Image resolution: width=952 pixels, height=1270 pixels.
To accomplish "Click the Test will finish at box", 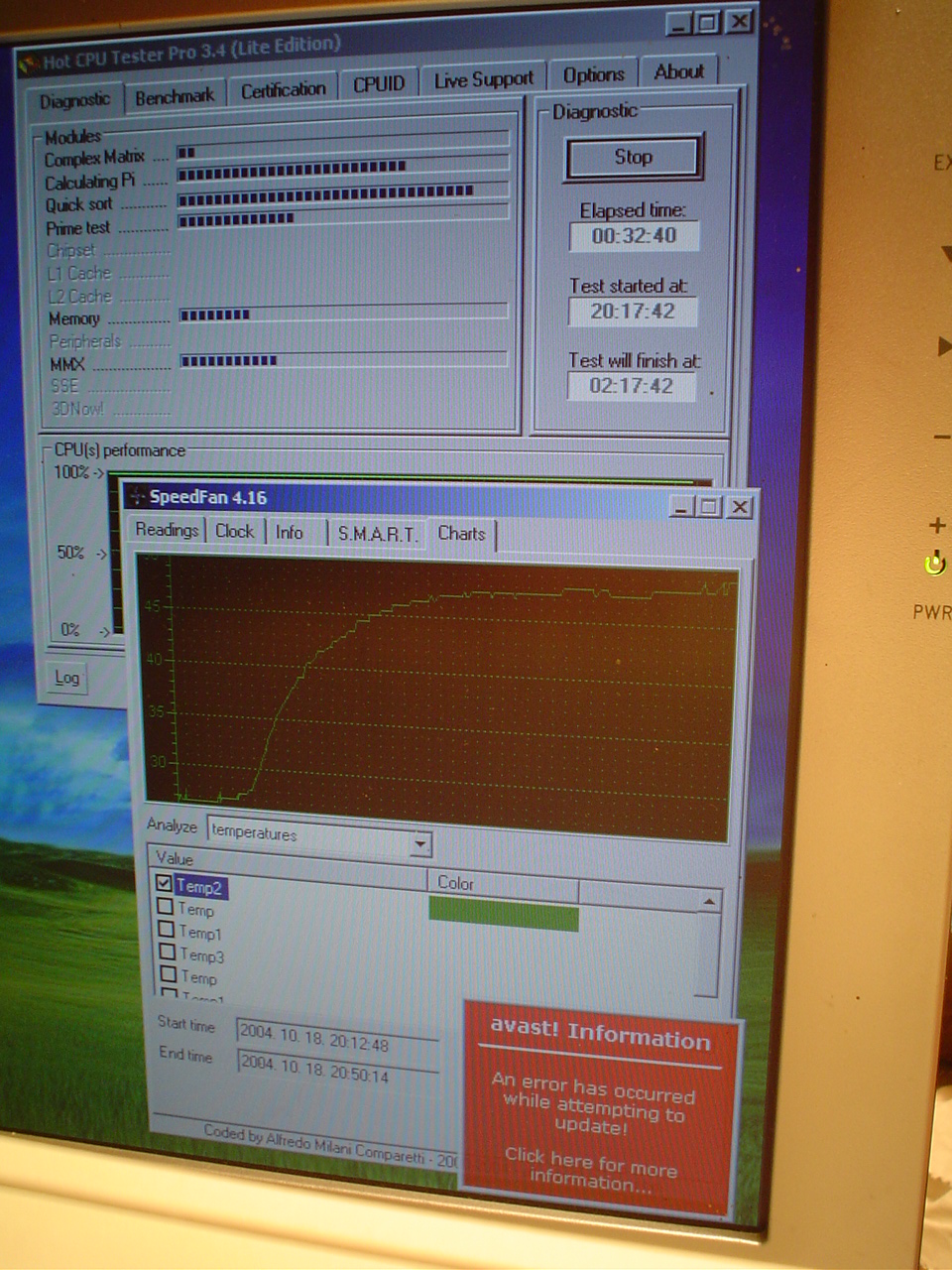I will click(x=632, y=385).
